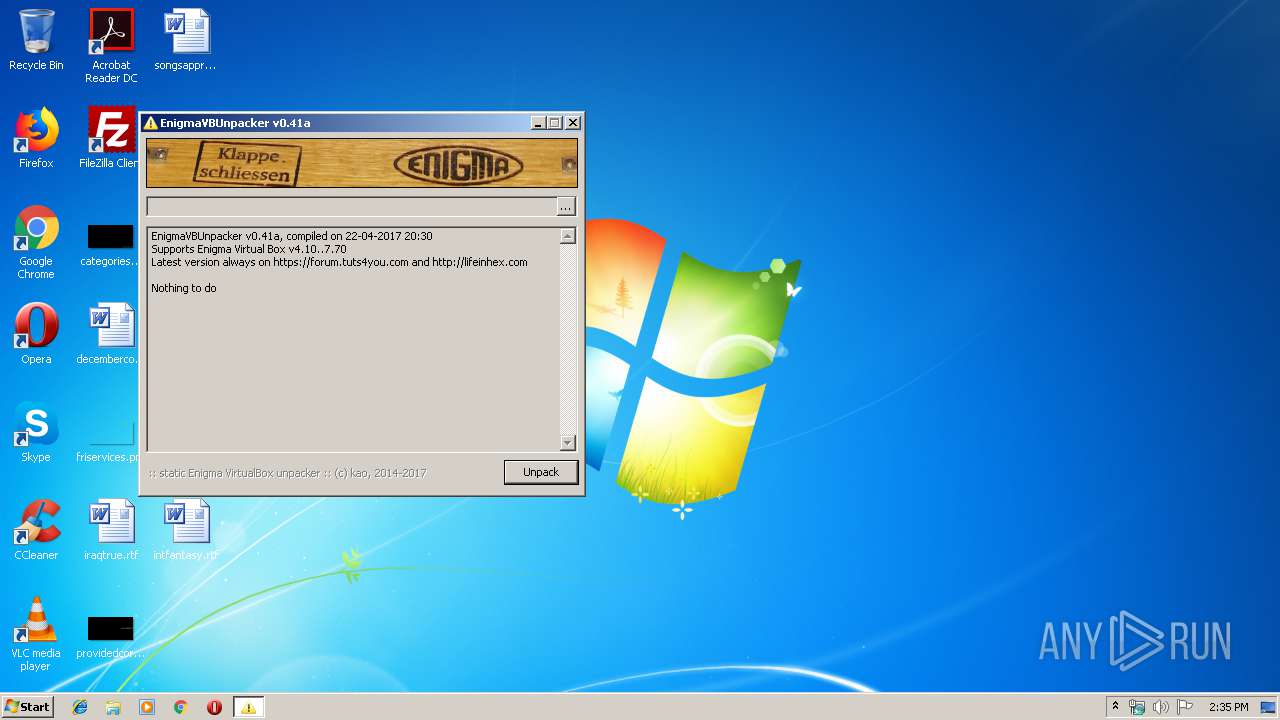Open the Skype desktop shortcut
The image size is (1280, 720).
point(36,432)
